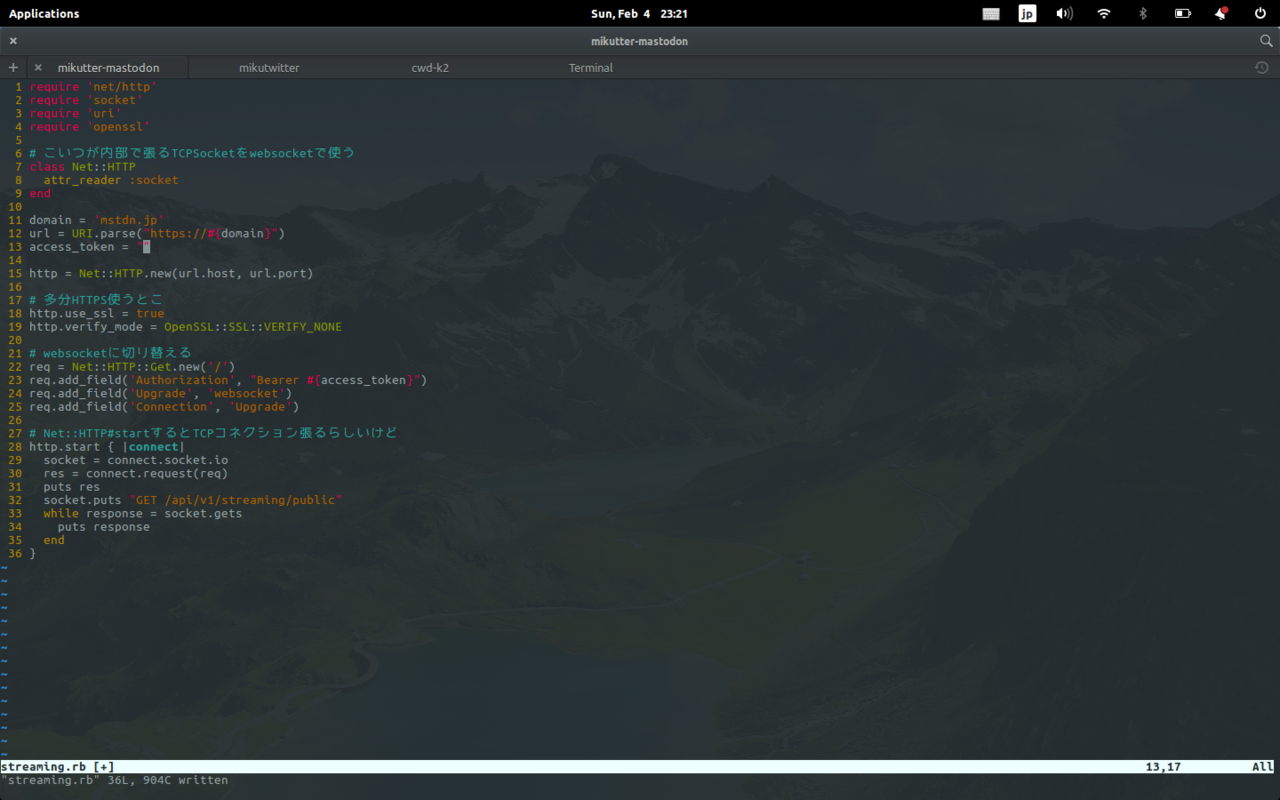The width and height of the screenshot is (1280, 800).
Task: Open the Wi-Fi network indicator
Action: 1104,14
